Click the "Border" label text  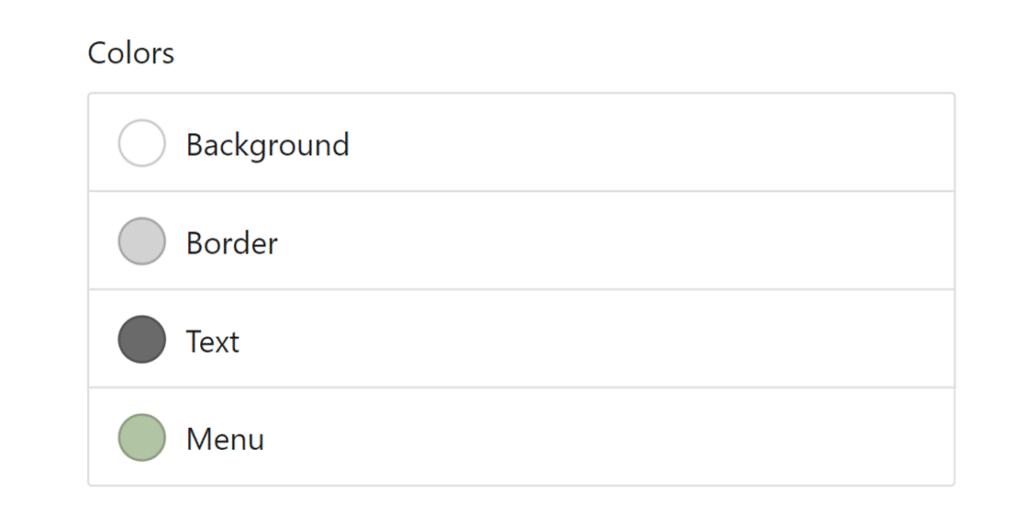point(231,243)
